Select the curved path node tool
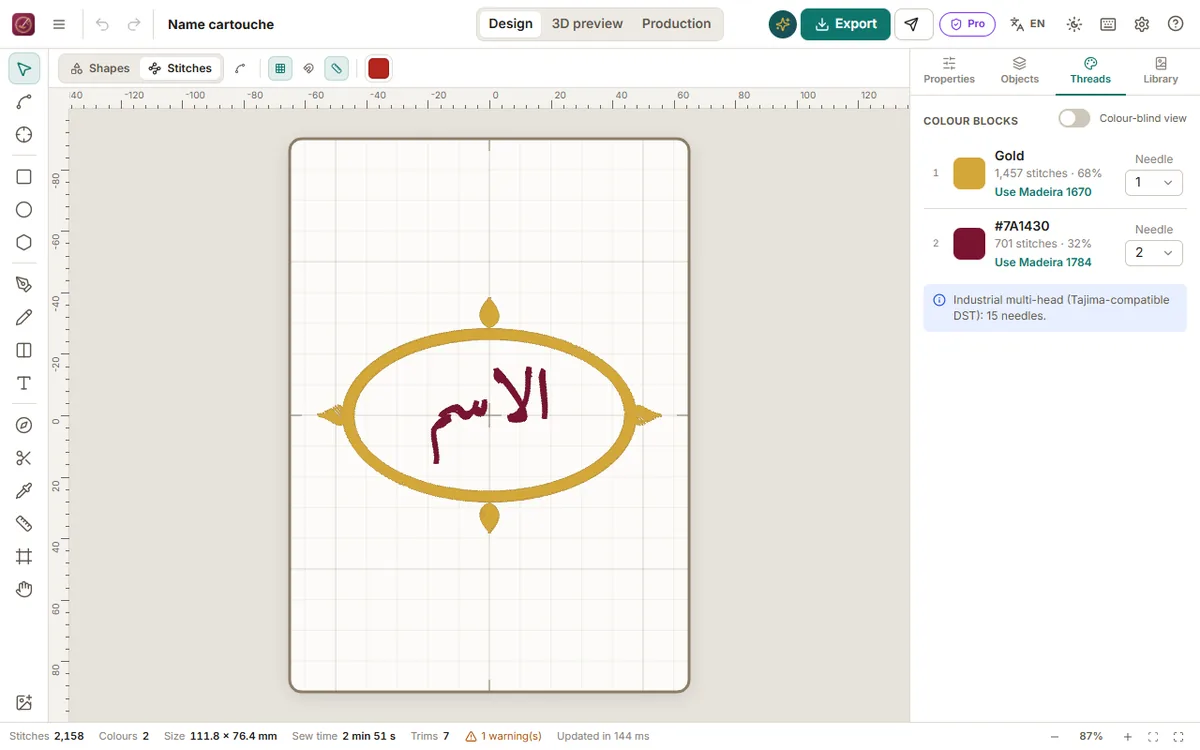1200x750 pixels. [x=24, y=102]
